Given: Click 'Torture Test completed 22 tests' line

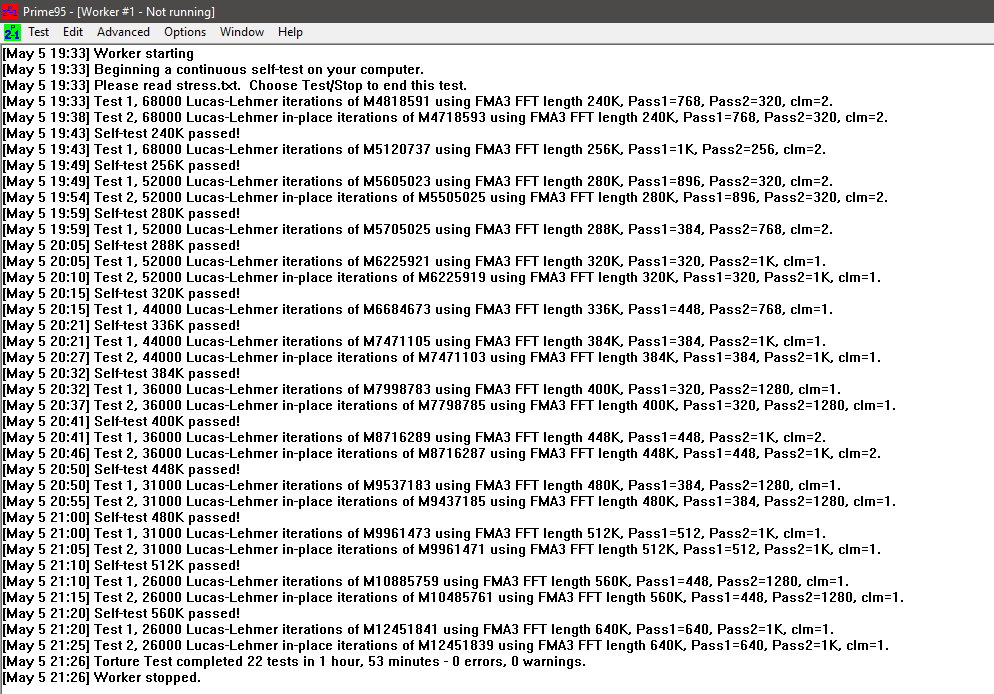Looking at the screenshot, I should (294, 662).
